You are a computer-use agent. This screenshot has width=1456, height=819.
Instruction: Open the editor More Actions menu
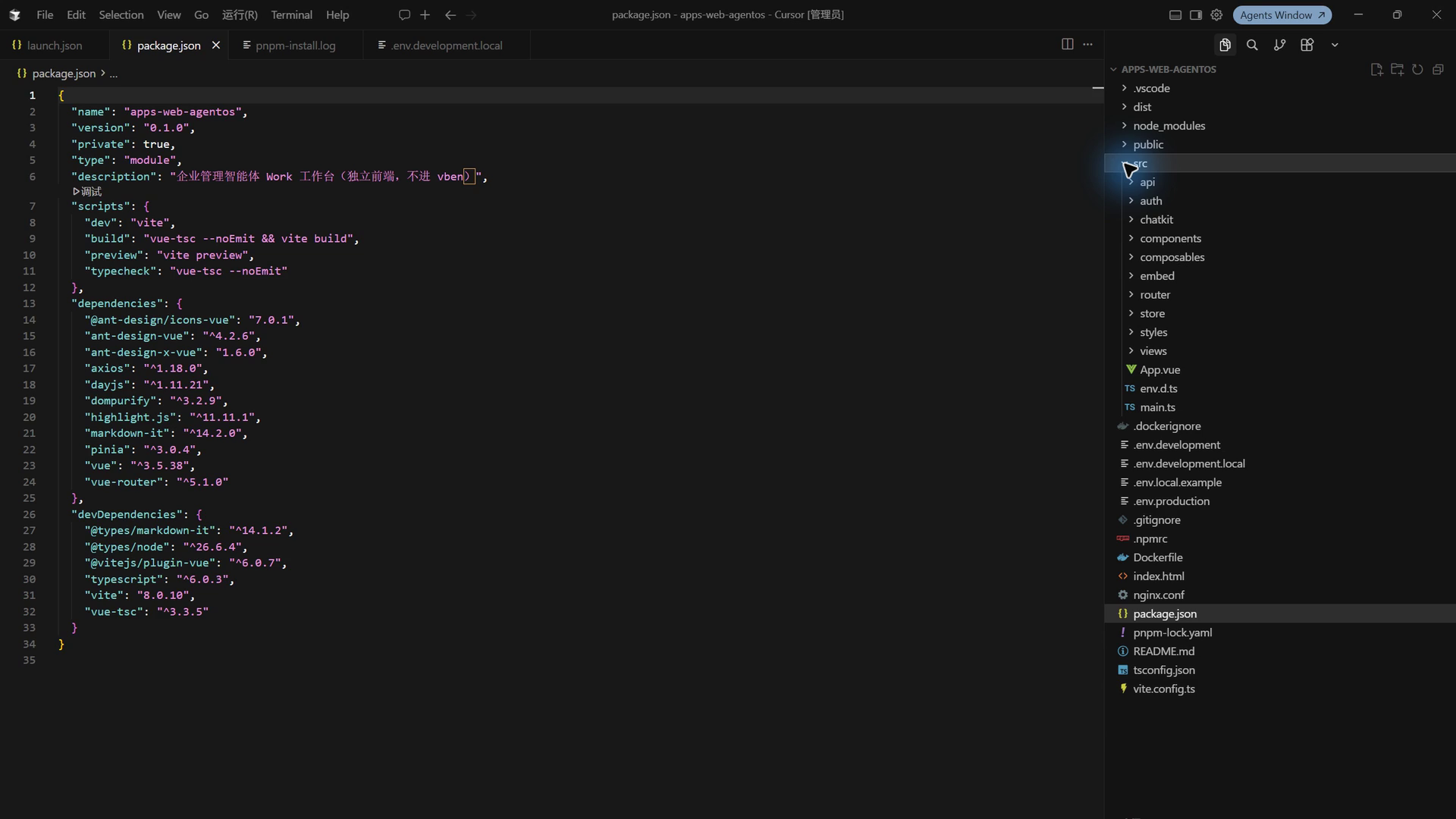tap(1087, 45)
